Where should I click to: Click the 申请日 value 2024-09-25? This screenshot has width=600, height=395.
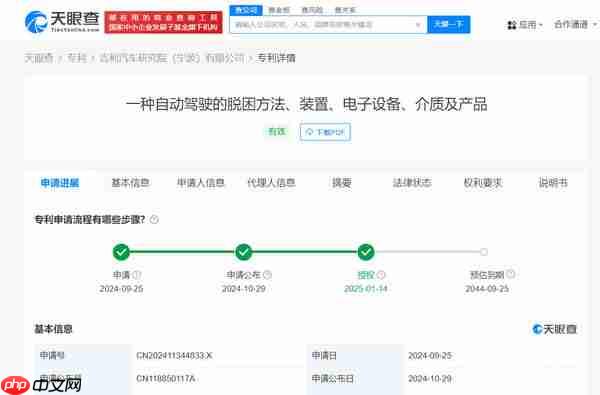(430, 356)
